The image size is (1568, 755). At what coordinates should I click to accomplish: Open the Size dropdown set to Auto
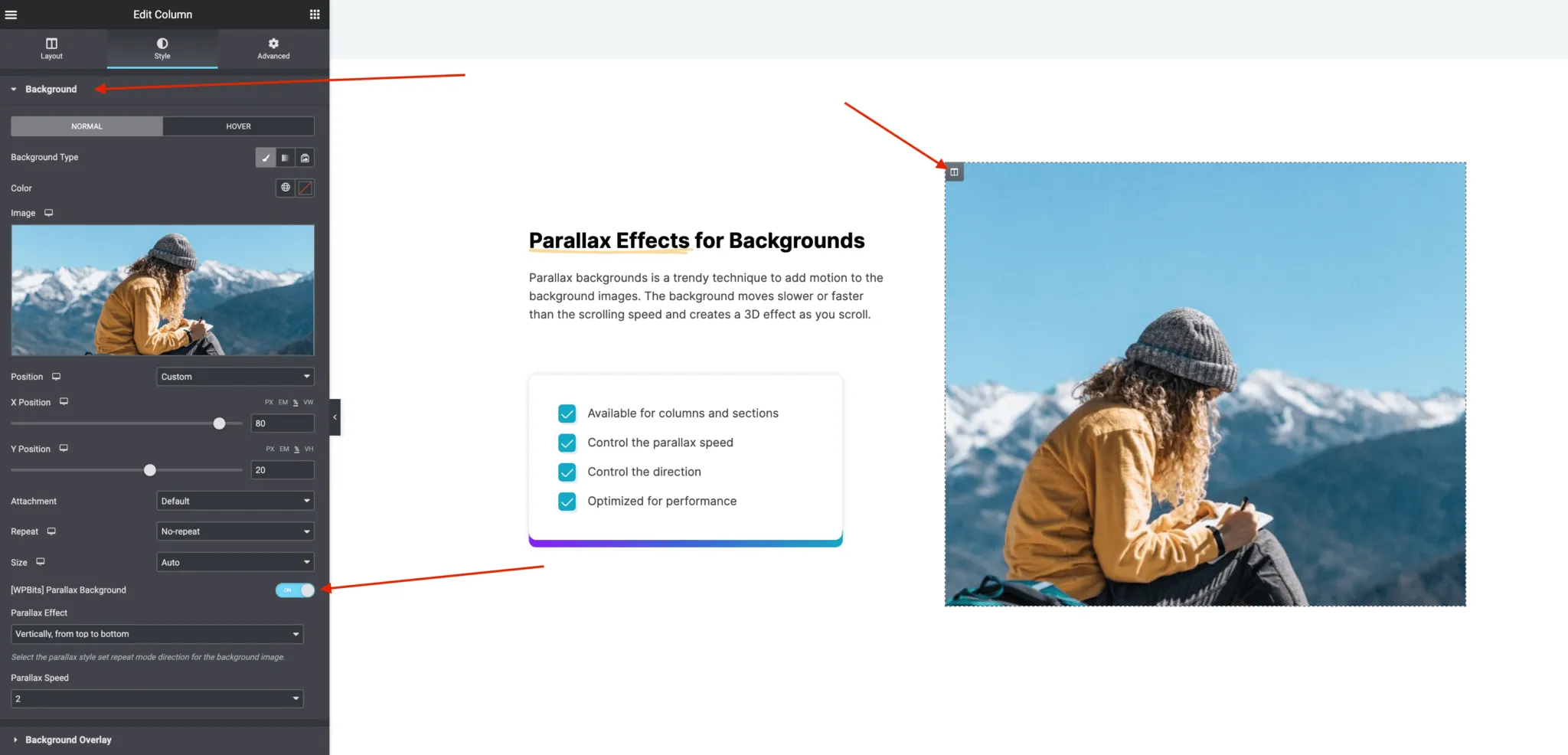(236, 562)
